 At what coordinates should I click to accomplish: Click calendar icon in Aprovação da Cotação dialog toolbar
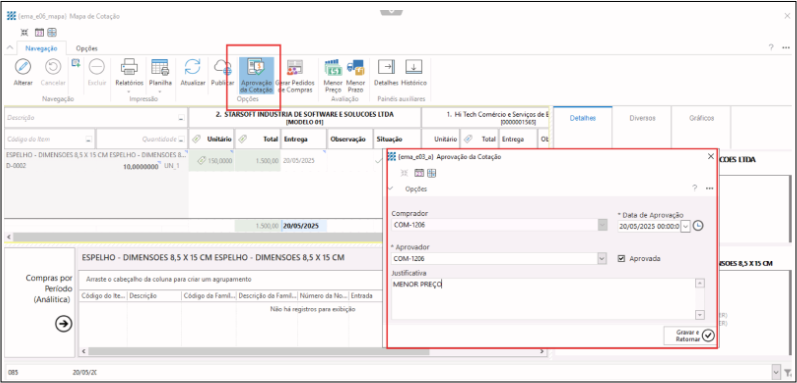coord(419,173)
